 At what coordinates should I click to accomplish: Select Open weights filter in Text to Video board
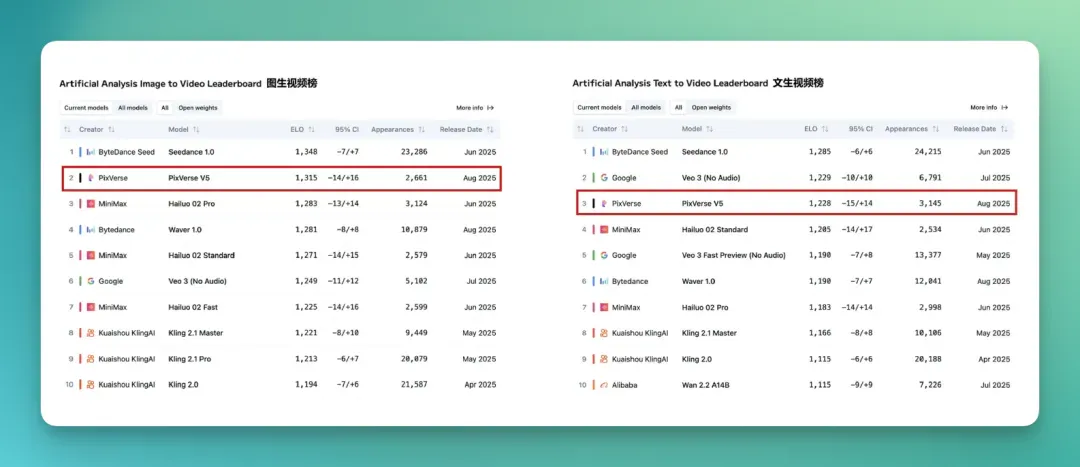tap(712, 108)
